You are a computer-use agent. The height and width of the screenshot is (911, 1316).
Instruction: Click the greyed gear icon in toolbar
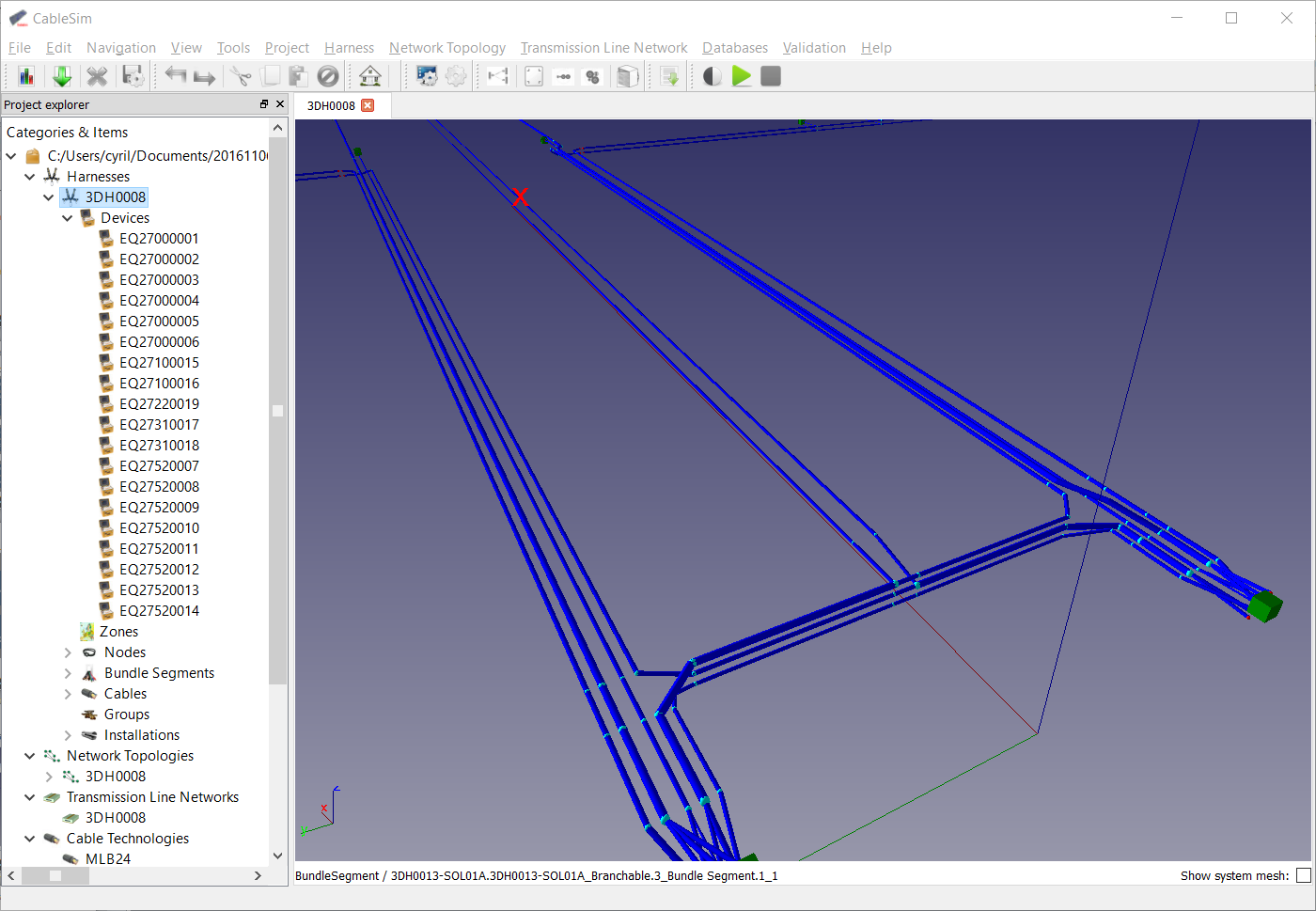456,76
